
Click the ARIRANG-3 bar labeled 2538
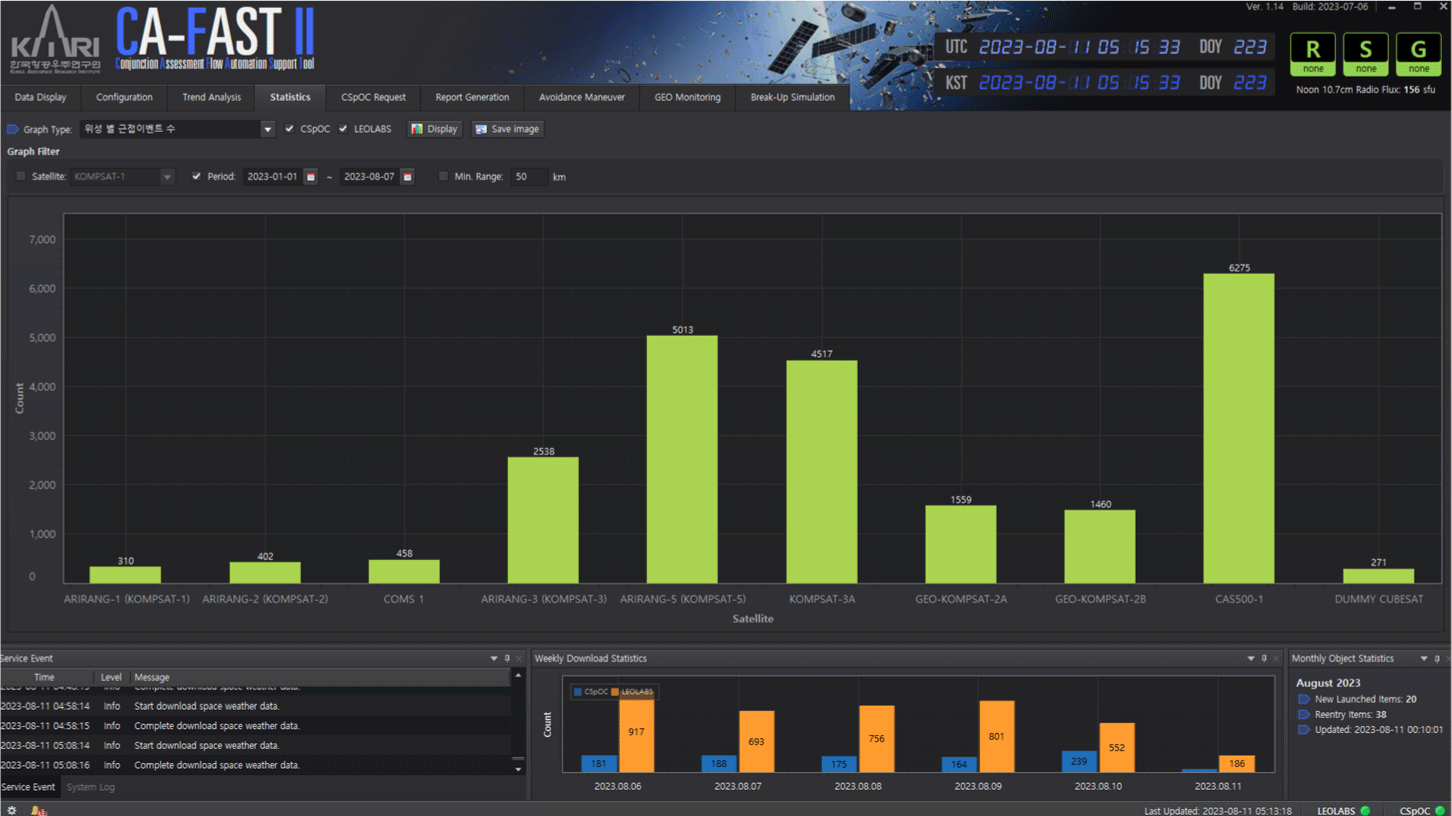[x=543, y=520]
